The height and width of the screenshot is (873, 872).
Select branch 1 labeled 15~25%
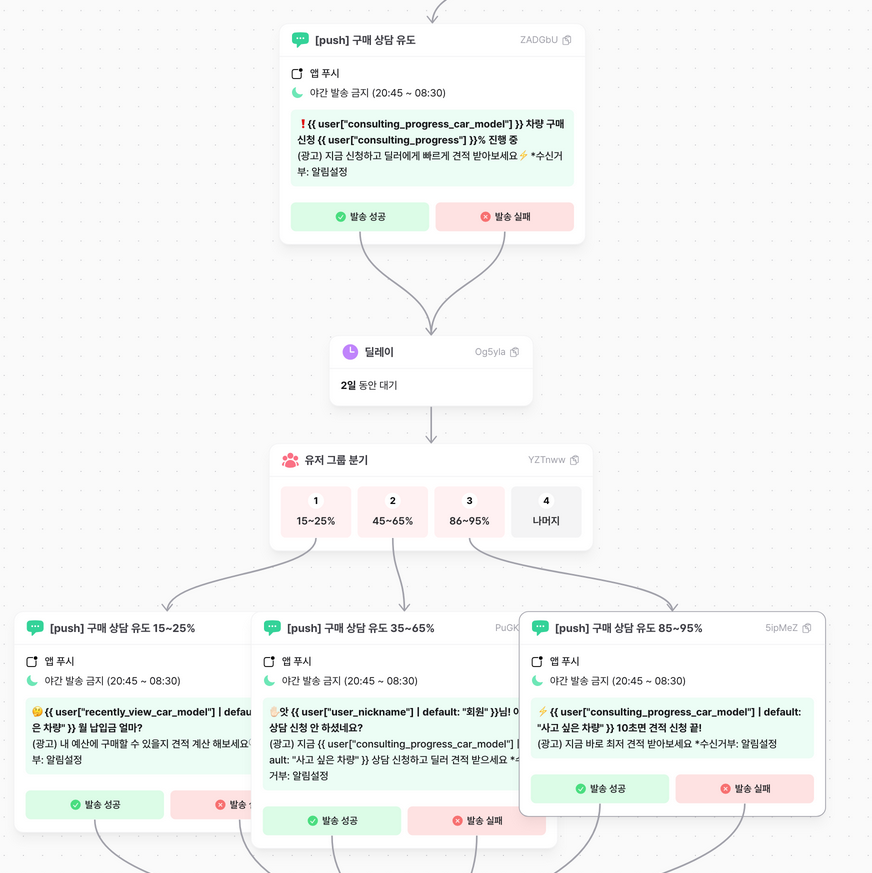coord(316,512)
